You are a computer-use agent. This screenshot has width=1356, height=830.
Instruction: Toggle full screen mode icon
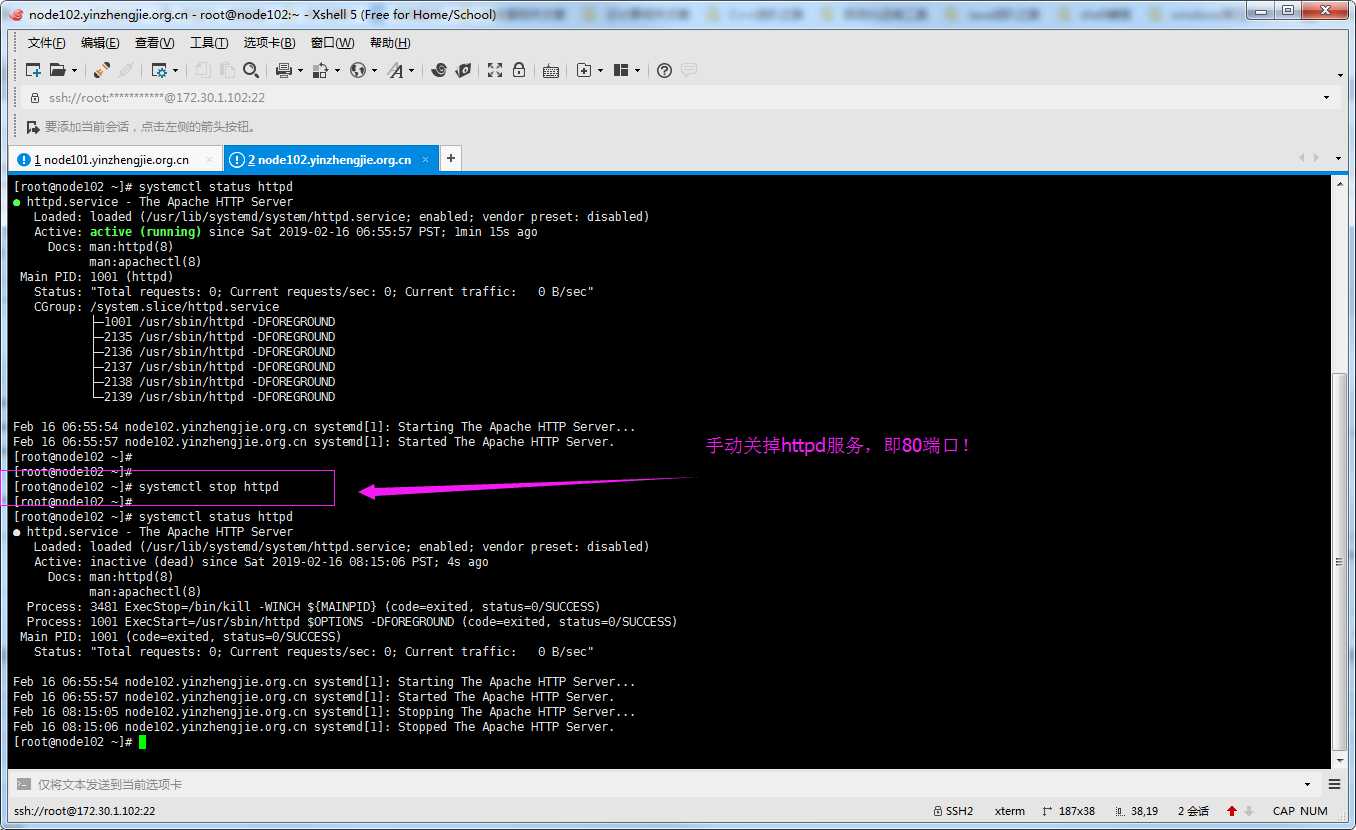495,70
